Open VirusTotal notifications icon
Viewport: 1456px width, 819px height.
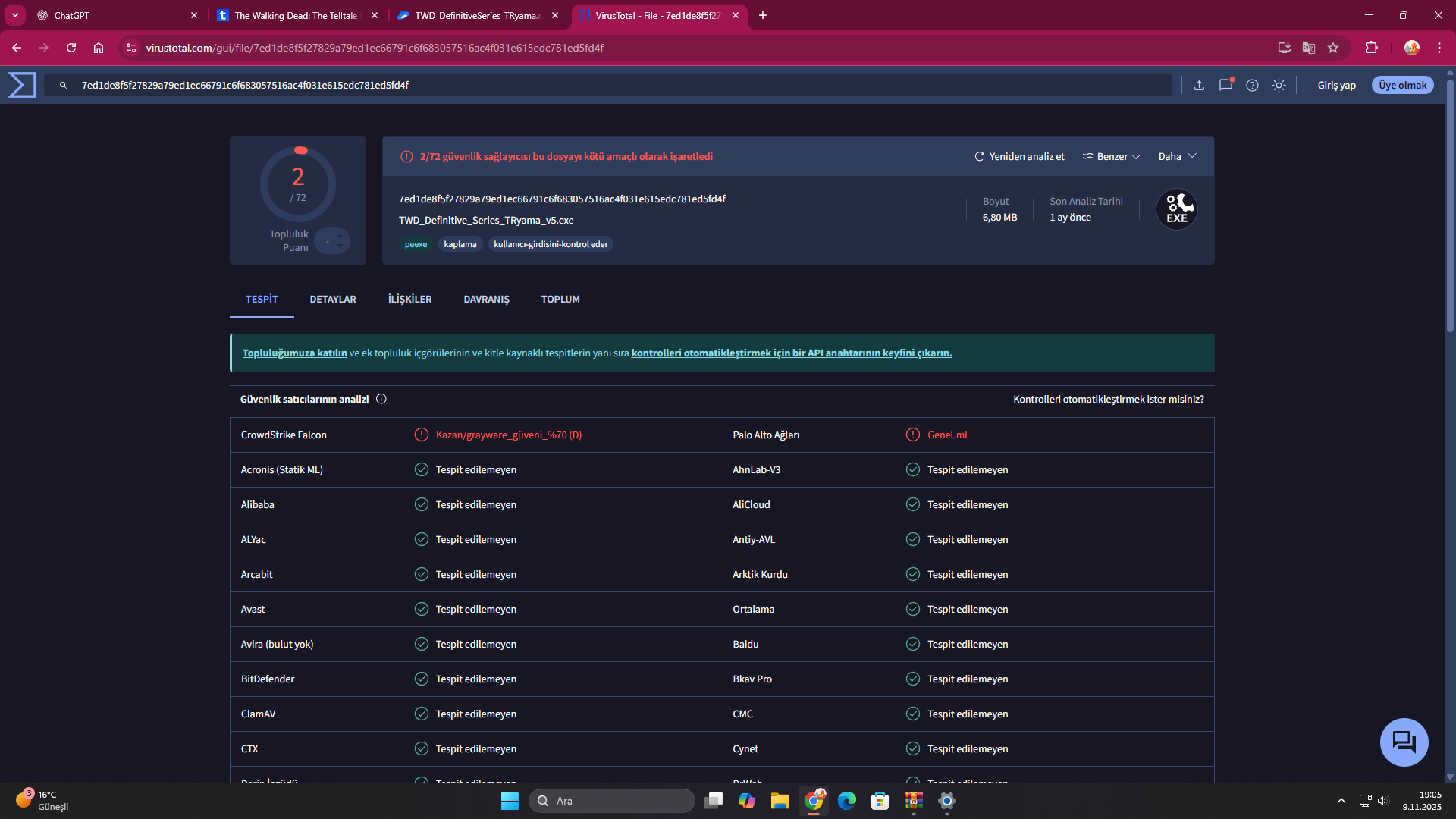coord(1225,85)
